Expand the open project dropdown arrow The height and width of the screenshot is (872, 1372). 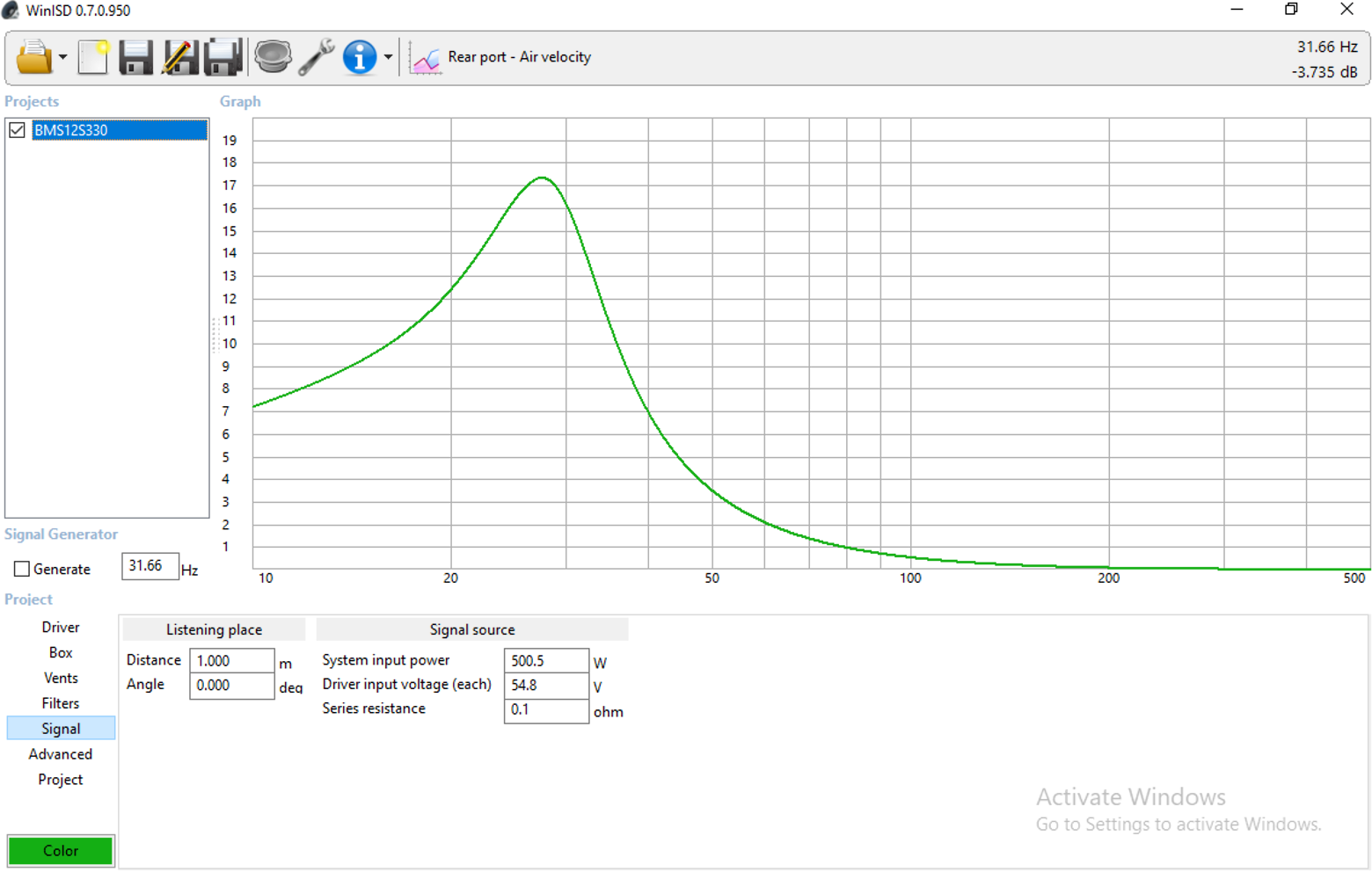(x=62, y=57)
